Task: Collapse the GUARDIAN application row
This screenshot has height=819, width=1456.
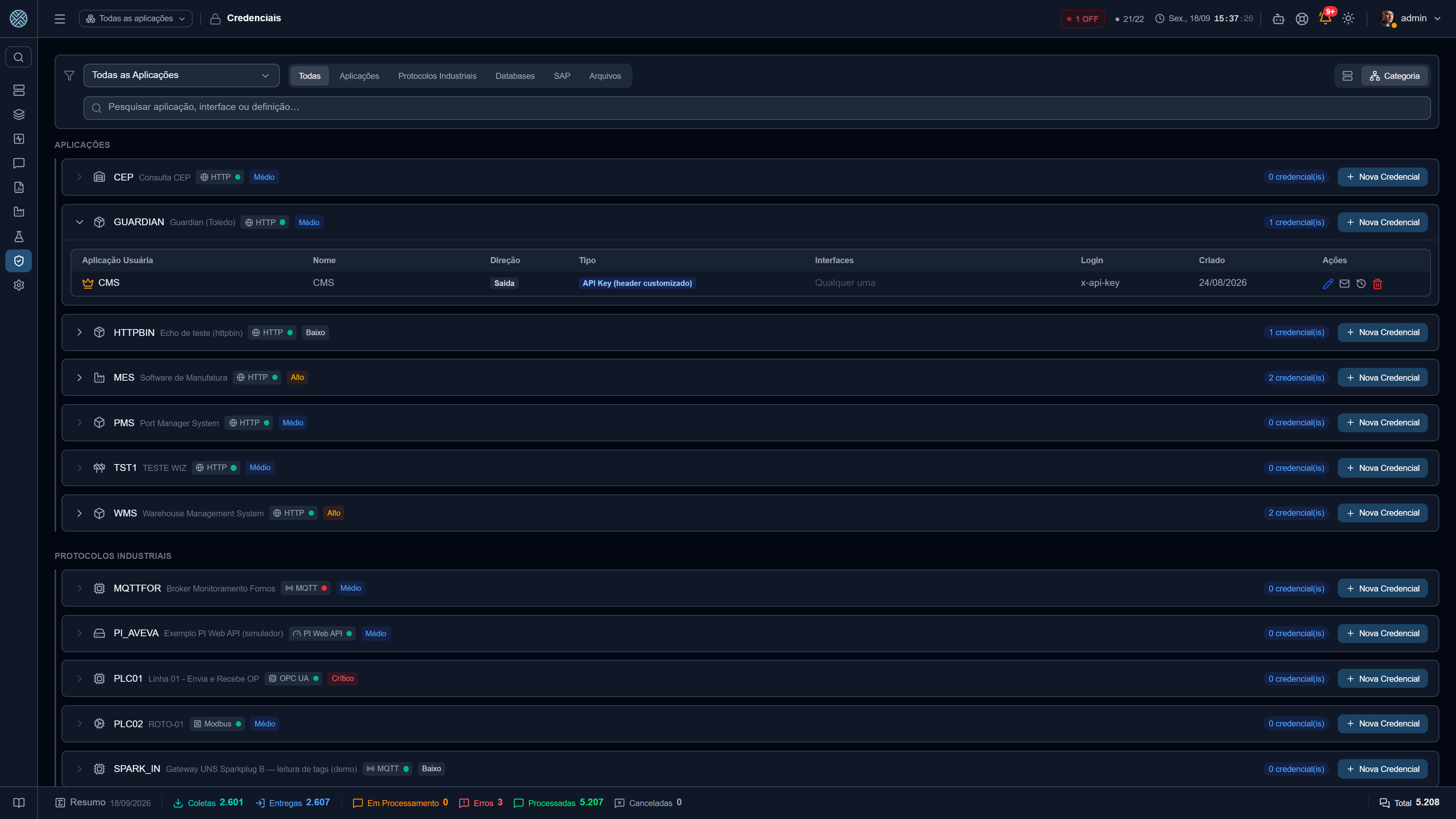Action: point(80,222)
